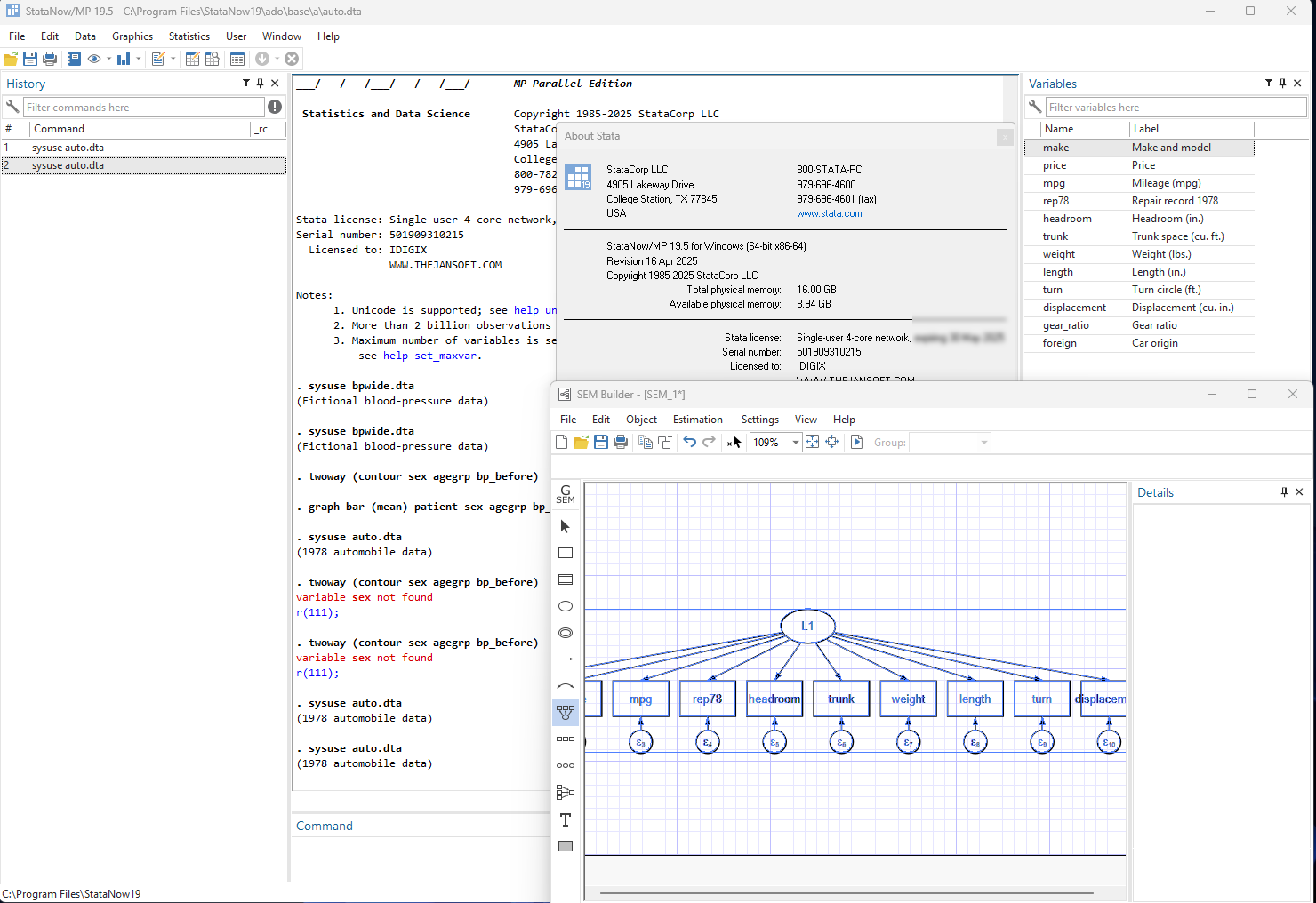Open Settings menu in SEM Builder
The height and width of the screenshot is (903, 1316).
(x=760, y=420)
